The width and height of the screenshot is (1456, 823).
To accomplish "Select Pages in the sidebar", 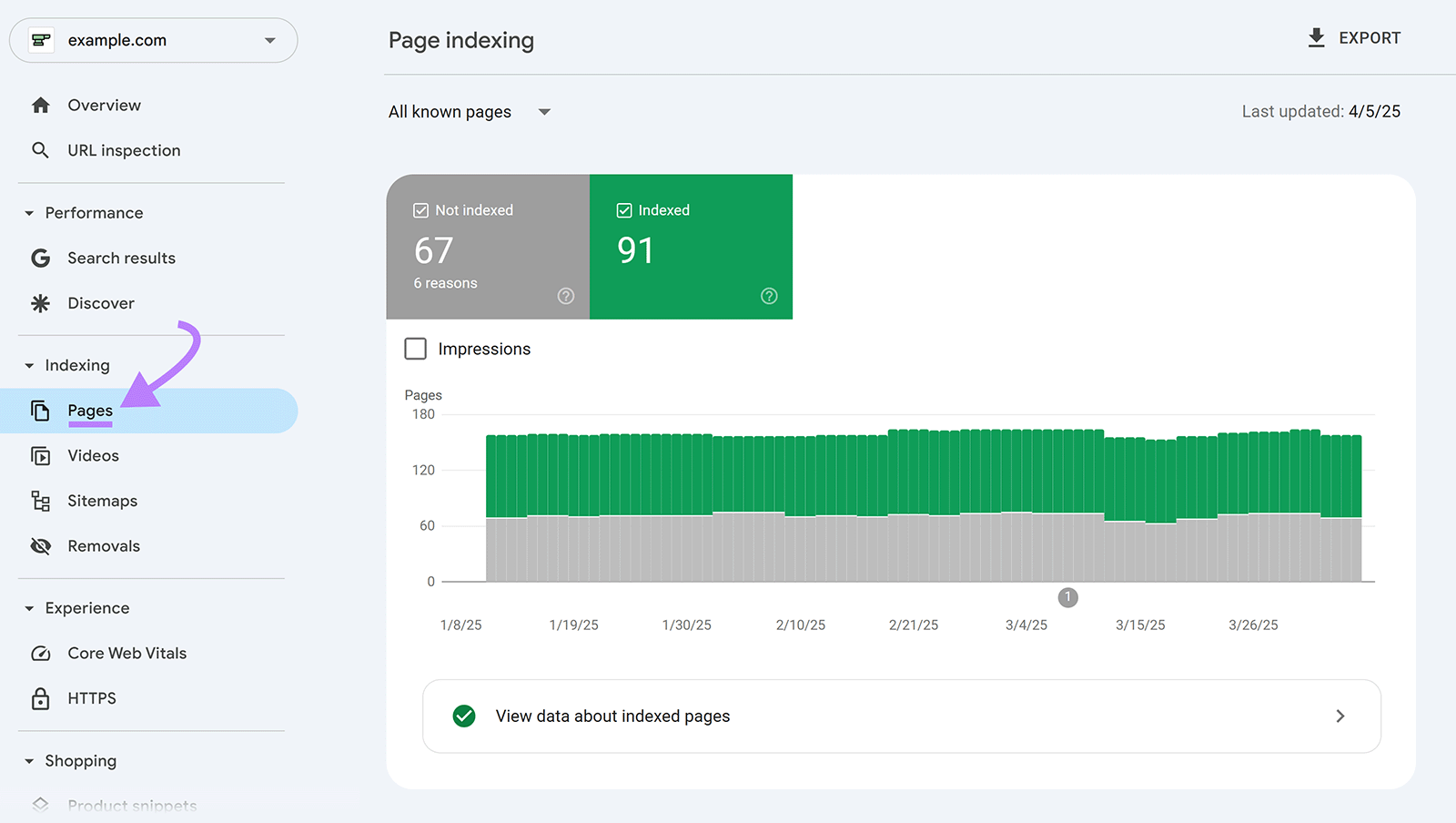I will point(89,411).
